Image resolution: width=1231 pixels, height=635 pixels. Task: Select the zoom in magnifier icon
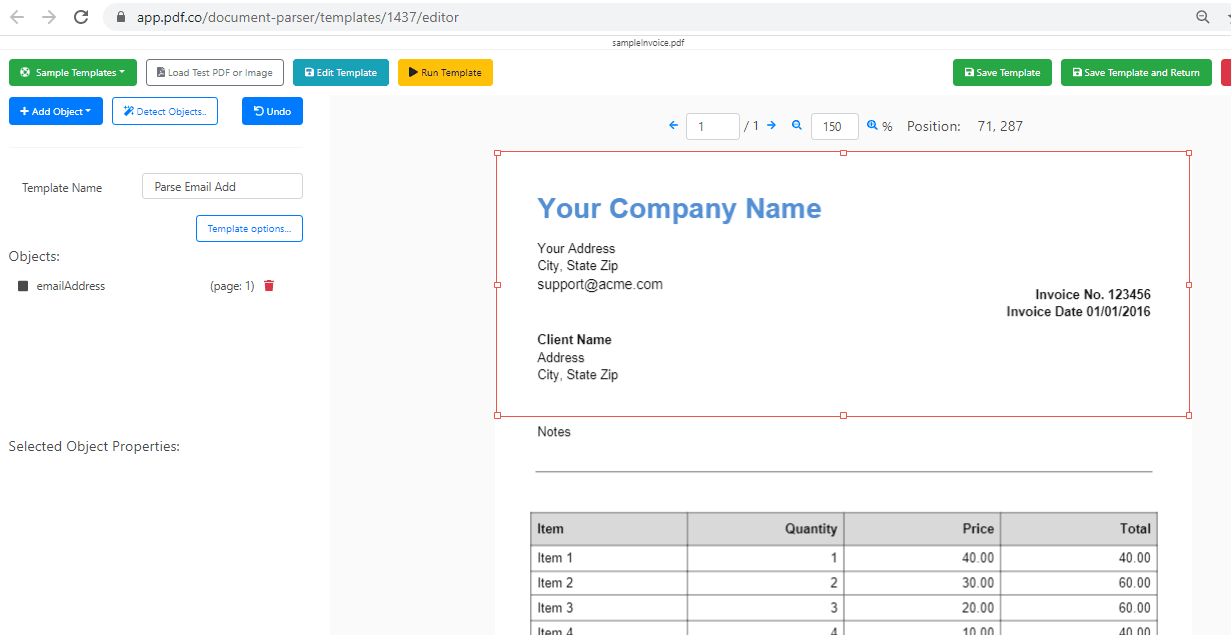click(873, 126)
